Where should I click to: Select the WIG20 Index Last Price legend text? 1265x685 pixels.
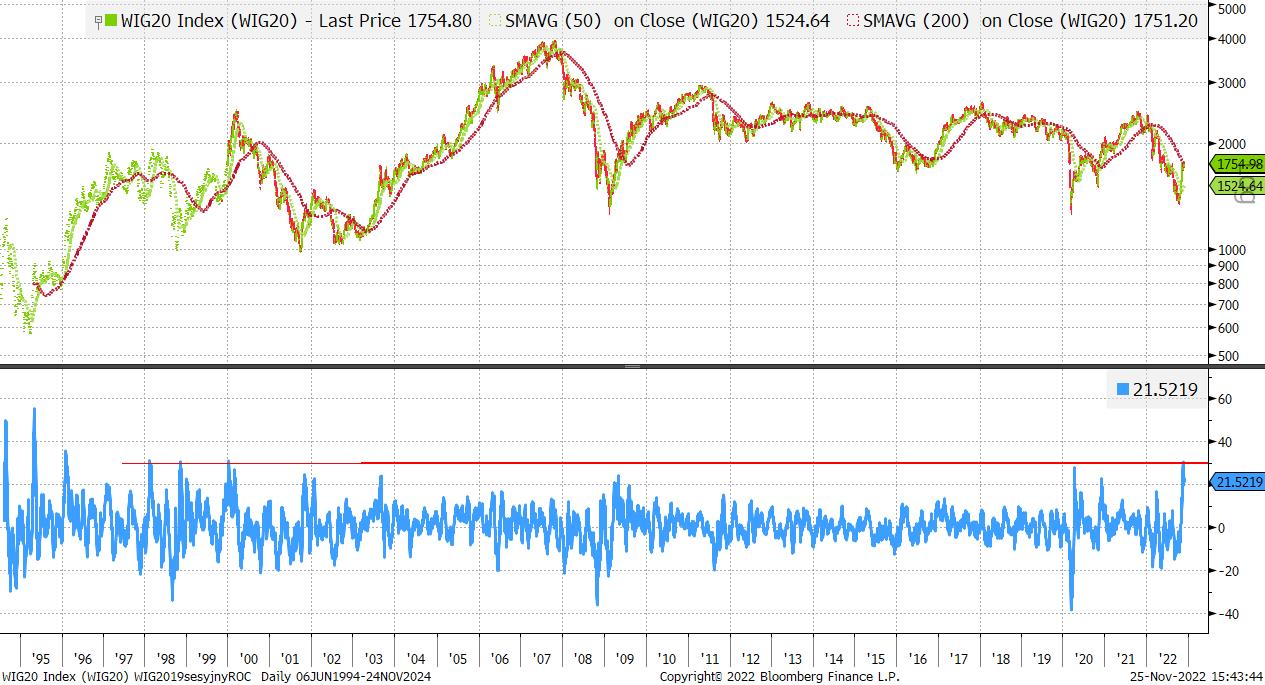coord(296,20)
